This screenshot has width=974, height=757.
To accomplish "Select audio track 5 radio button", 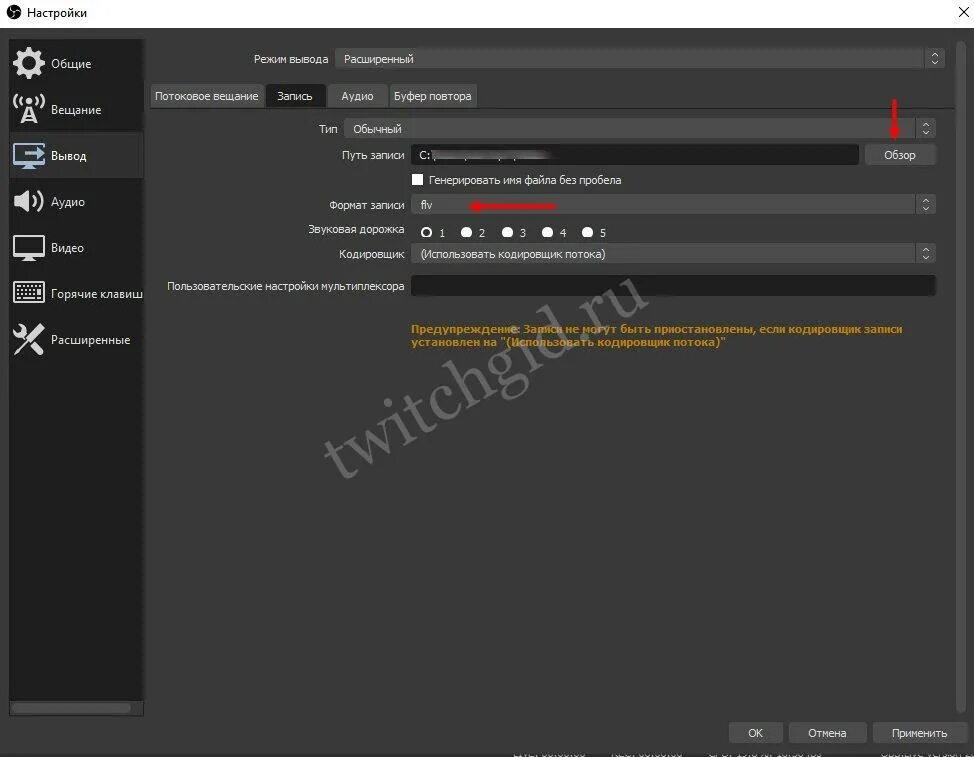I will tap(588, 232).
